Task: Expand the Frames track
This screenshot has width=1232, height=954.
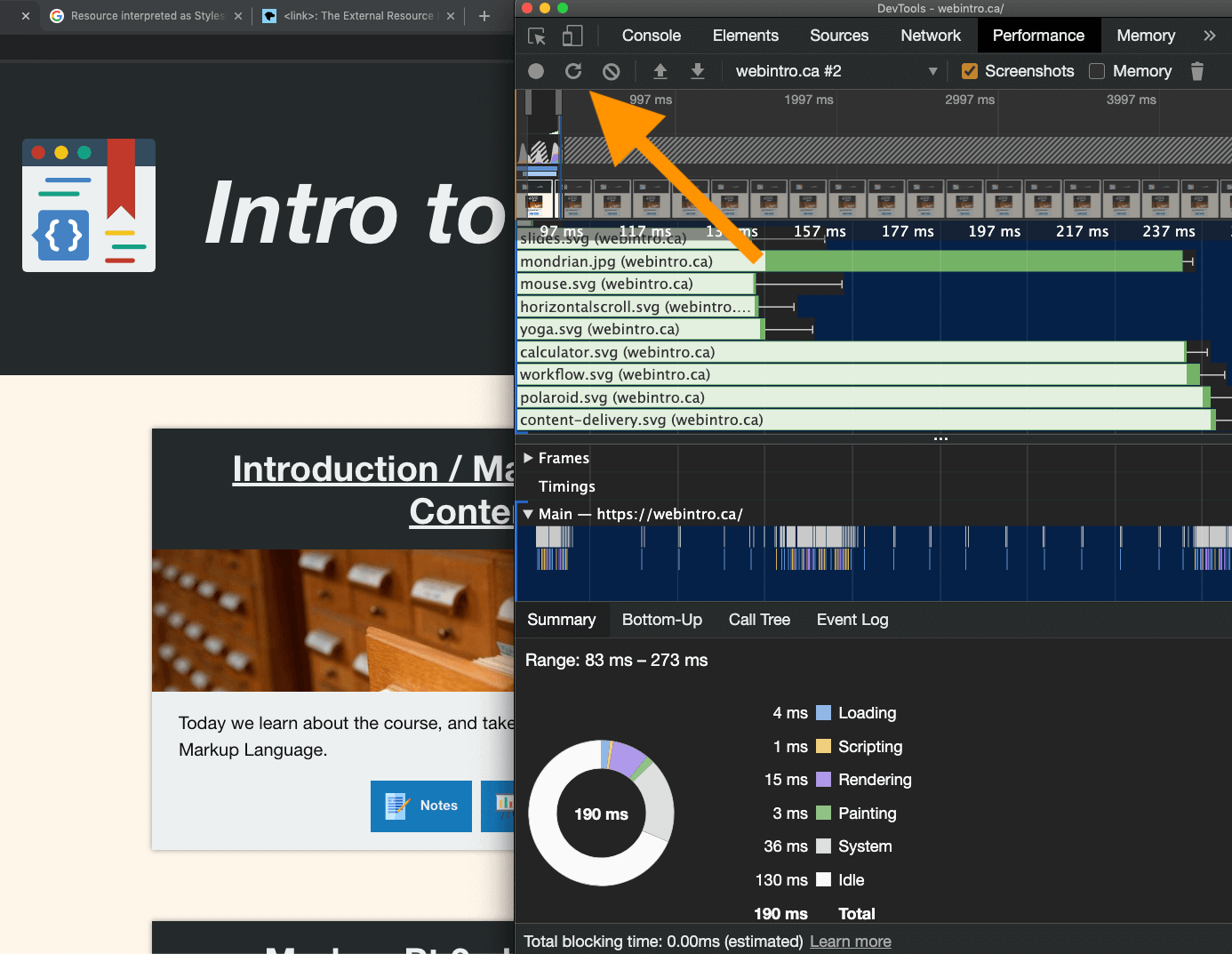Action: tap(528, 458)
